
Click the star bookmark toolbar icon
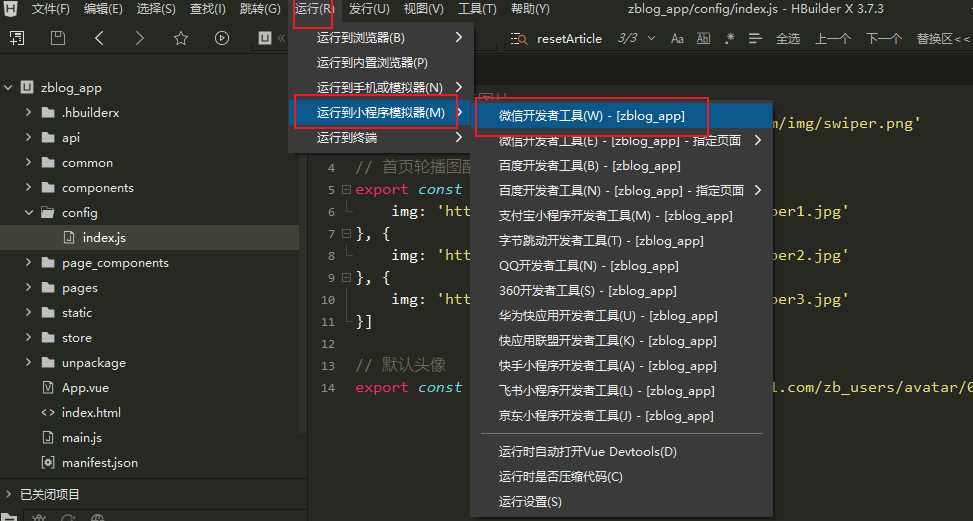(x=181, y=38)
